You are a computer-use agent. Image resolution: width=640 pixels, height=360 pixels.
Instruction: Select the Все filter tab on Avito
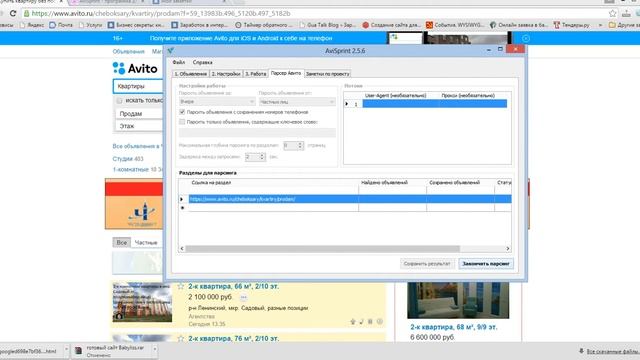[x=122, y=242]
